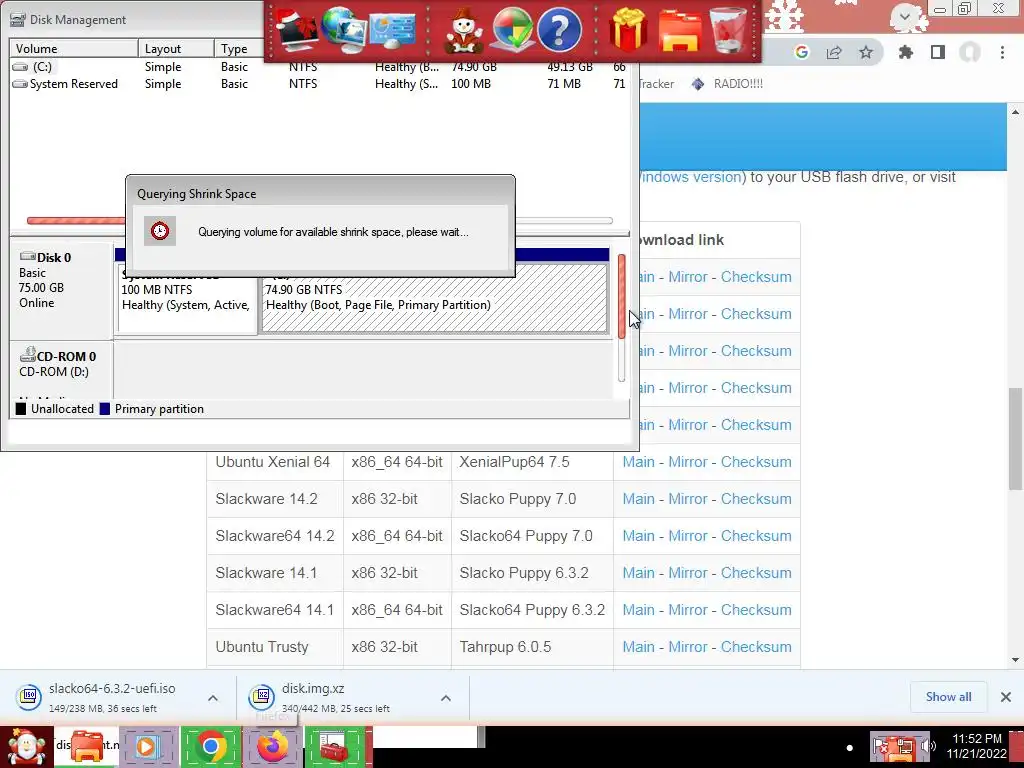Screen dimensions: 1024x768
Task: Click the Slackware64 14.2 table cell
Action: click(275, 536)
